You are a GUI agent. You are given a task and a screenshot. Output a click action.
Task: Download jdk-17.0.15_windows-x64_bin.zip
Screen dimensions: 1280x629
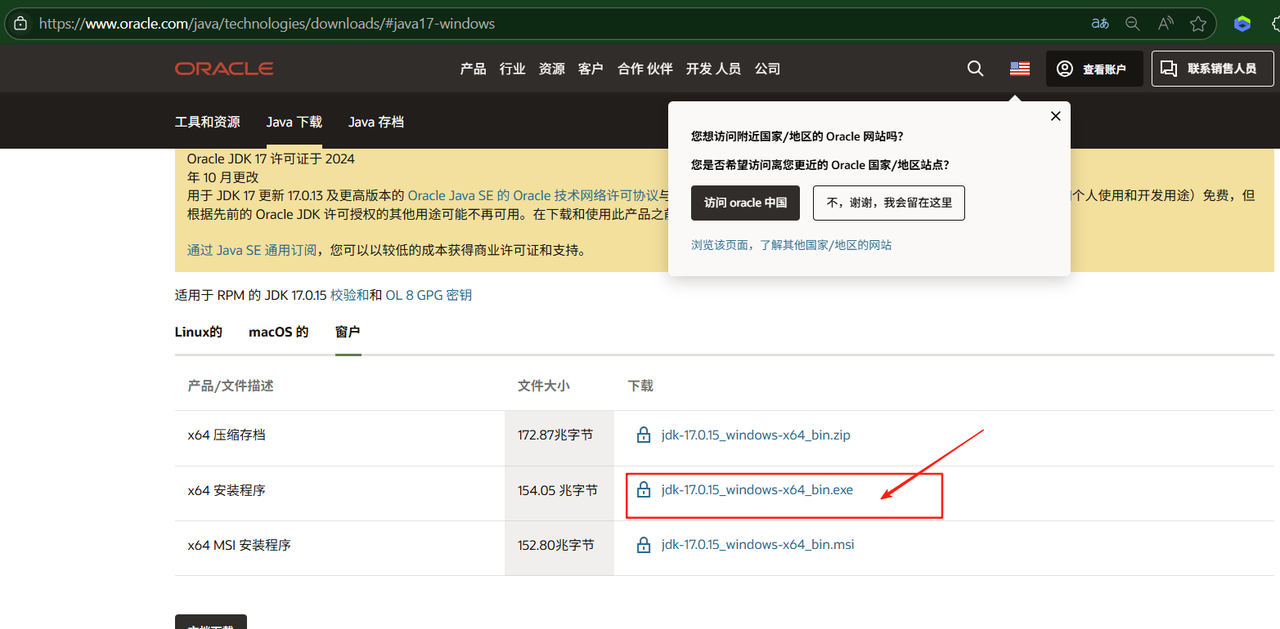(x=755, y=435)
